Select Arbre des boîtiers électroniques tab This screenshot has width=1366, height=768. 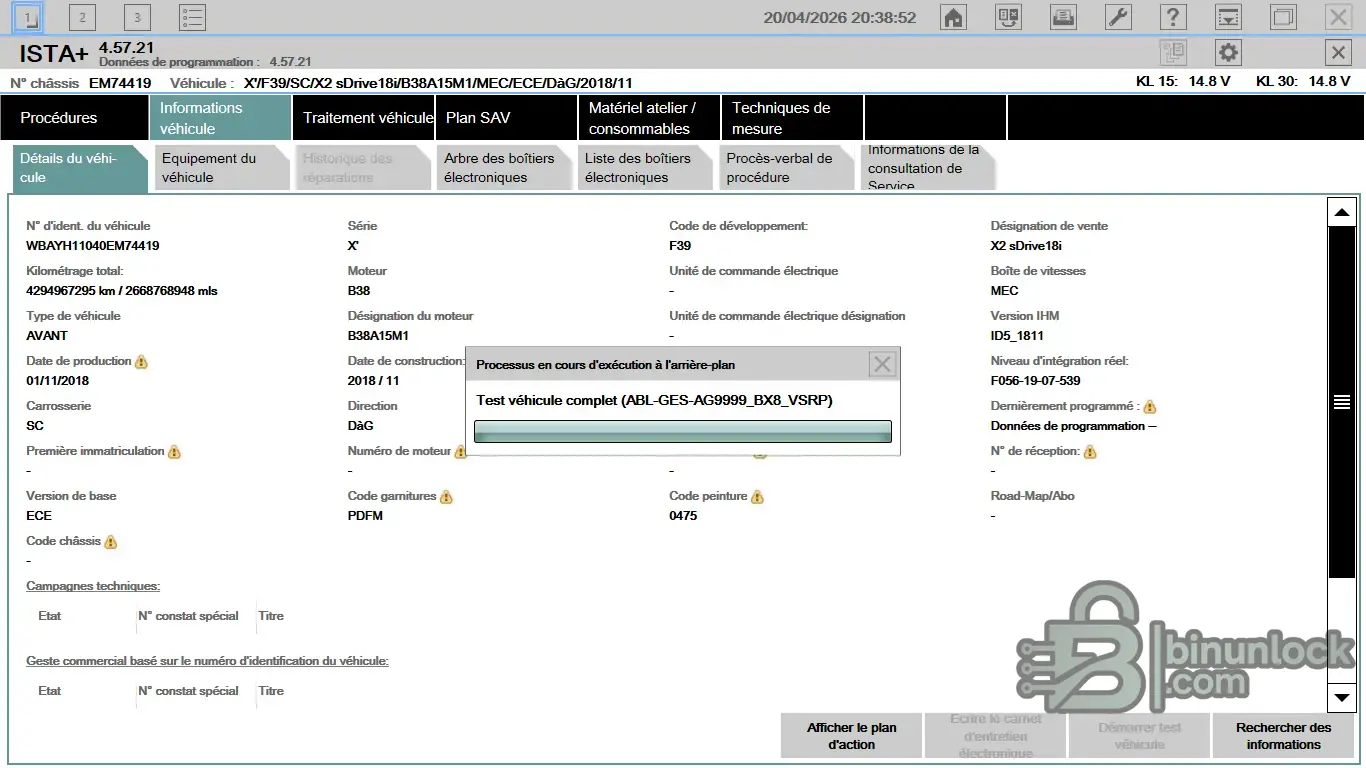click(x=501, y=168)
